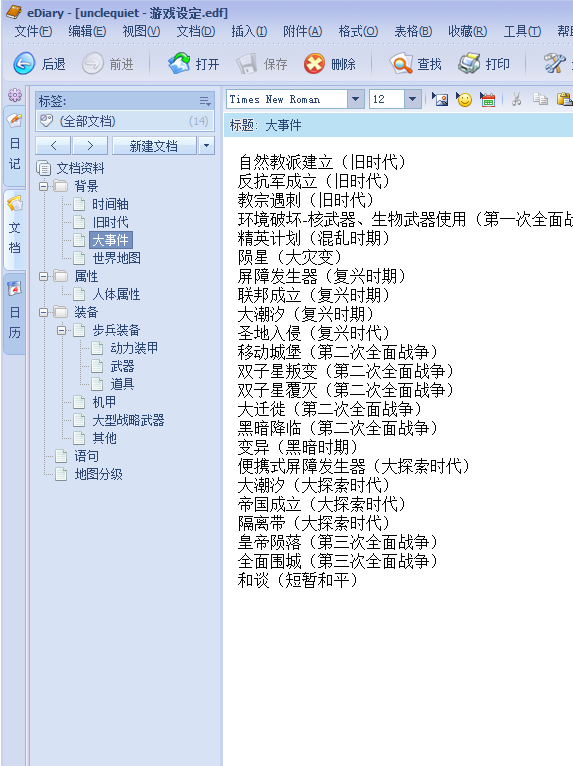Open the 收藏 menu
573x766 pixels.
(x=467, y=31)
